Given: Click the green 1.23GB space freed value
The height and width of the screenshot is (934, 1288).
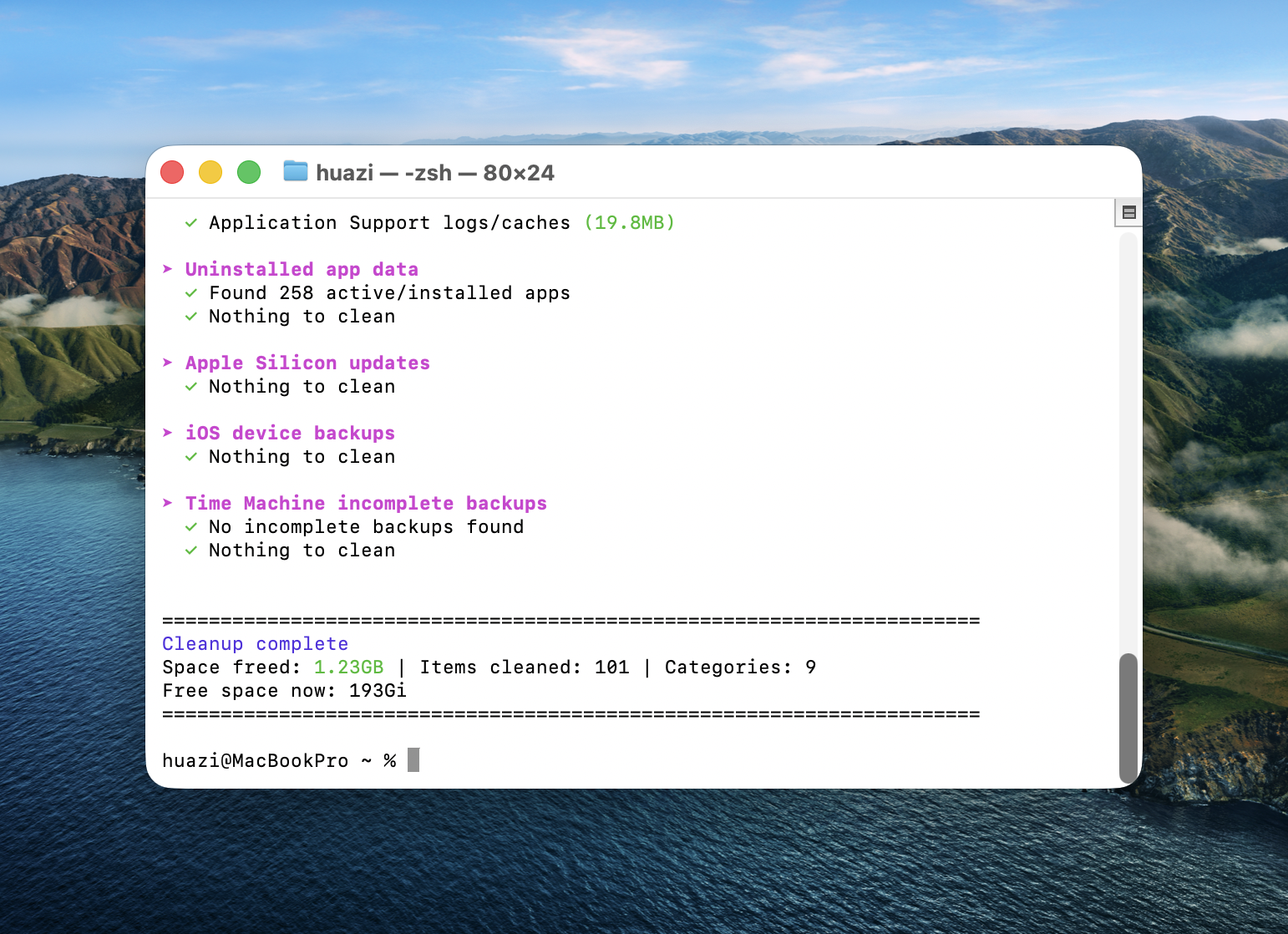Looking at the screenshot, I should [348, 668].
